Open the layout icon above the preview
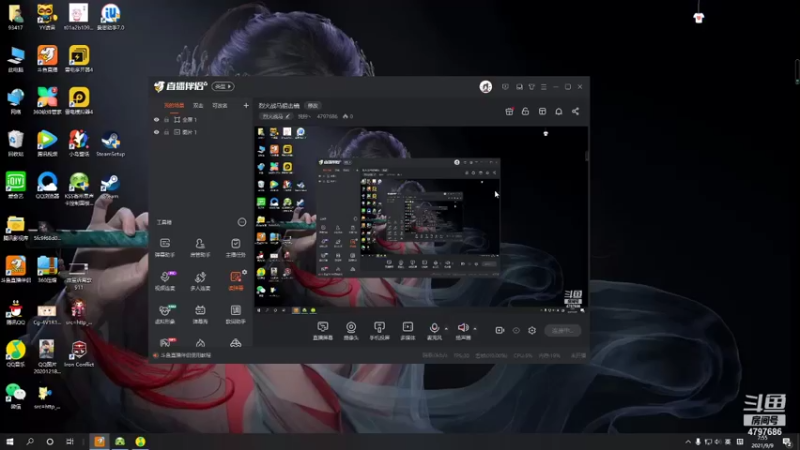 tap(542, 111)
